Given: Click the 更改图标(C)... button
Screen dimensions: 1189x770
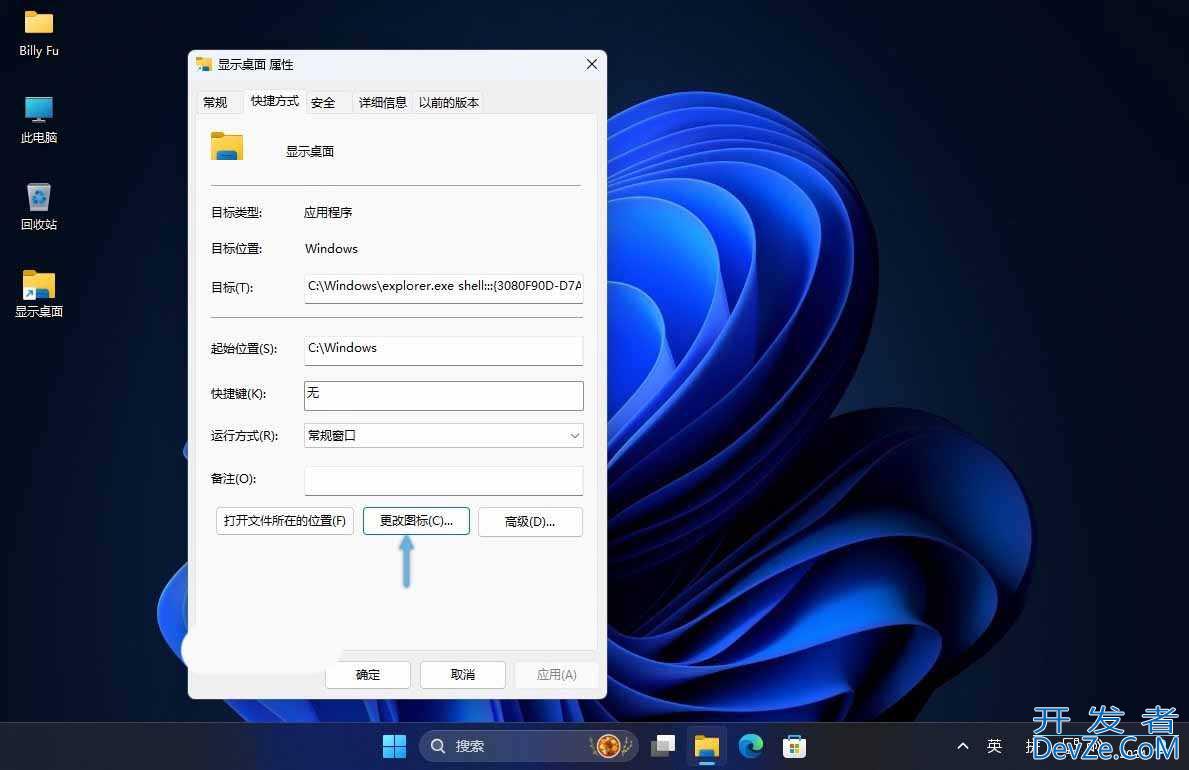Looking at the screenshot, I should coord(416,521).
